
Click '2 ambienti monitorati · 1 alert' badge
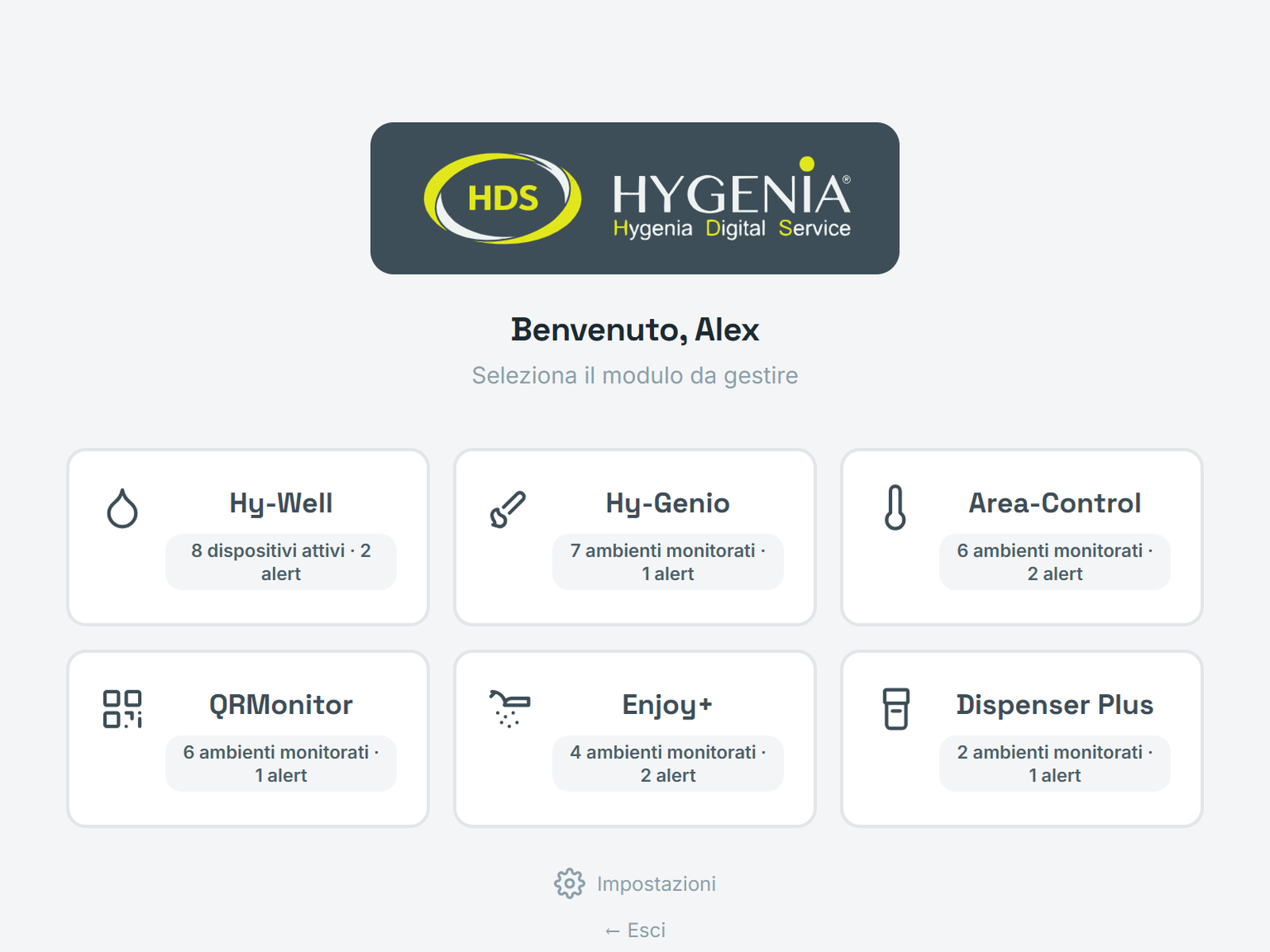tap(1055, 763)
